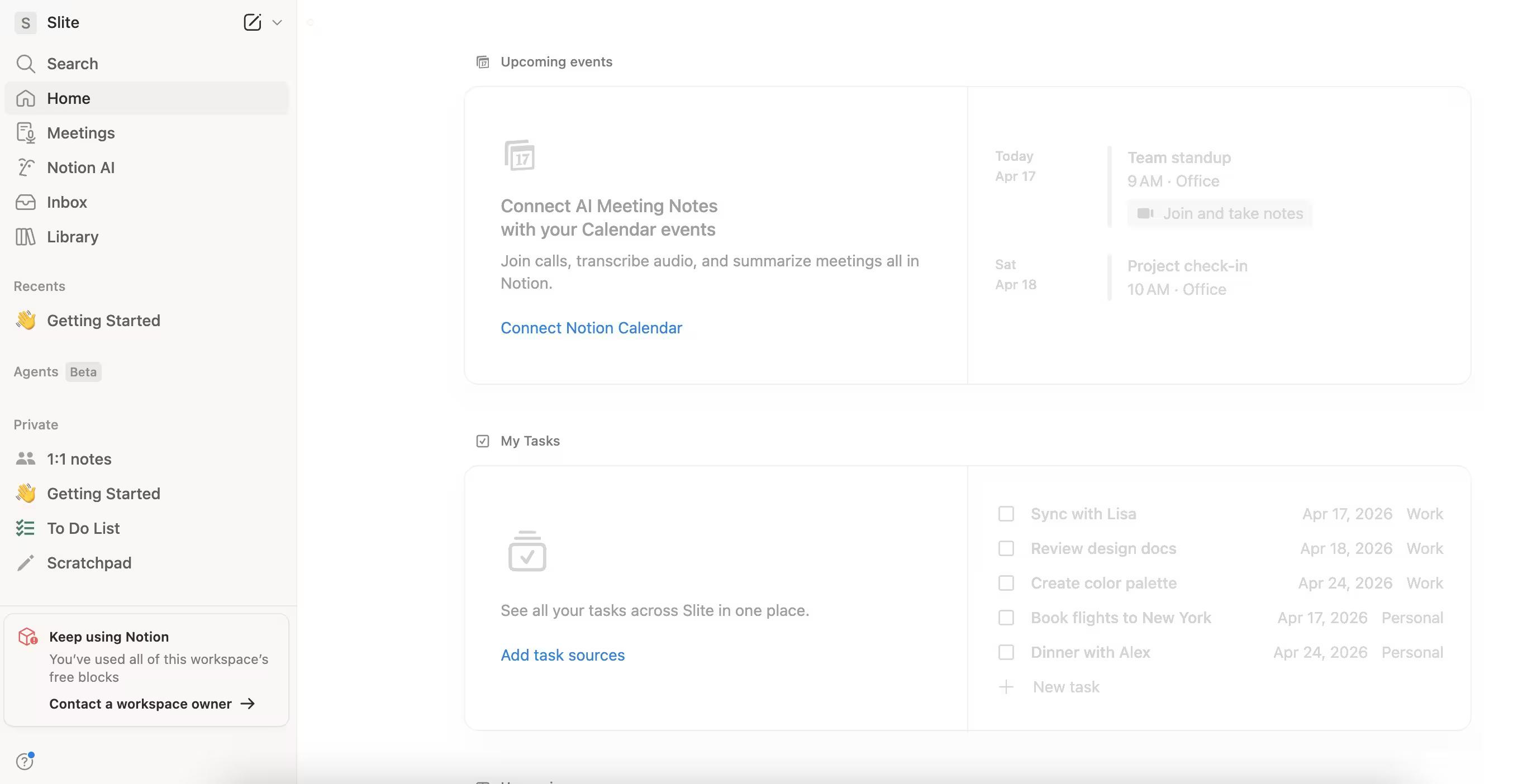Click the video camera icon in Join button

coord(1145,213)
